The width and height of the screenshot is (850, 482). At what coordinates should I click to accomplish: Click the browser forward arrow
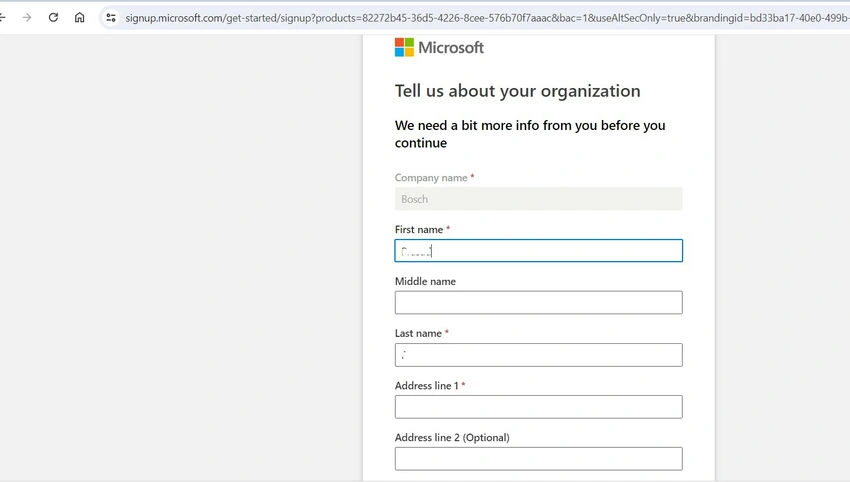click(27, 18)
